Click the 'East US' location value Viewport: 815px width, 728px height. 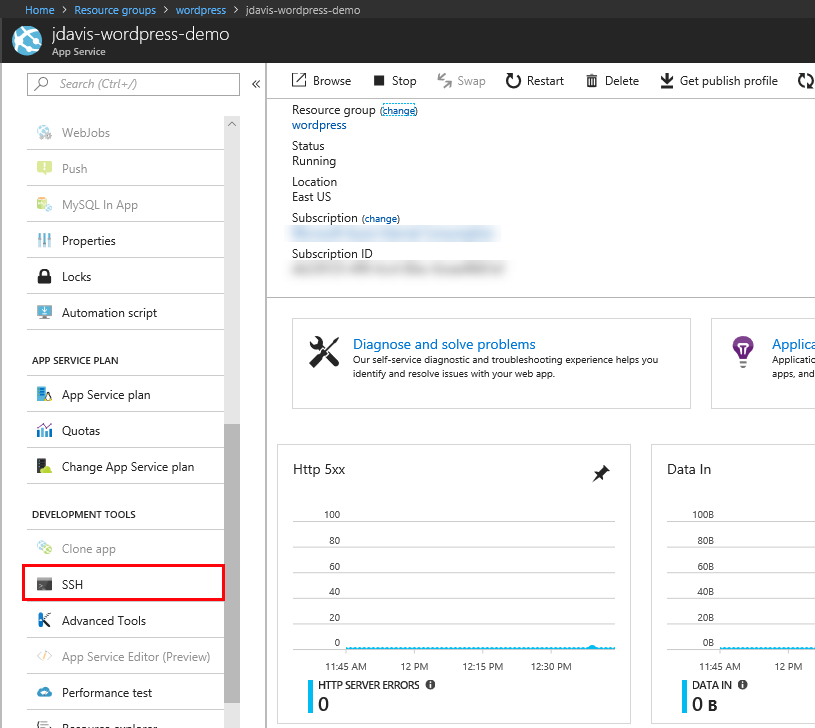[x=311, y=197]
